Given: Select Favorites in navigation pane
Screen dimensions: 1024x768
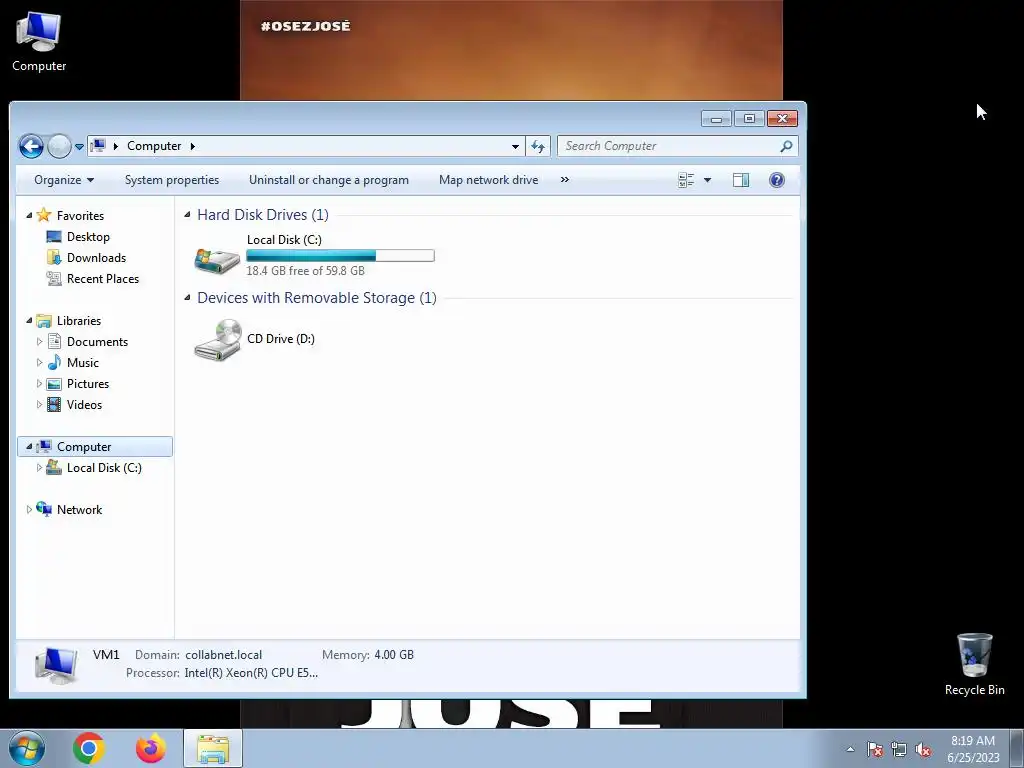Looking at the screenshot, I should [80, 216].
